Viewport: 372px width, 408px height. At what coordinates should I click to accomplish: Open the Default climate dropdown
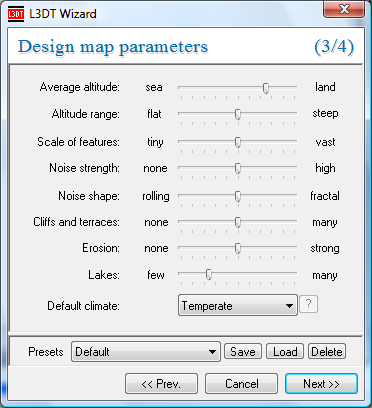[x=238, y=305]
